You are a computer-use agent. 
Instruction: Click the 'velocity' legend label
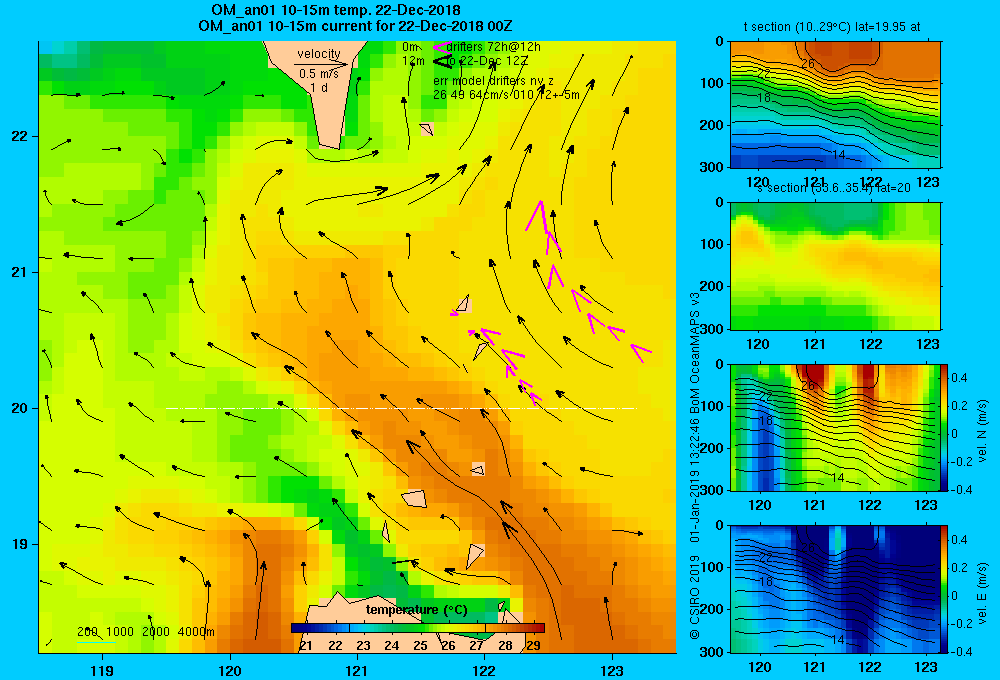(x=319, y=54)
